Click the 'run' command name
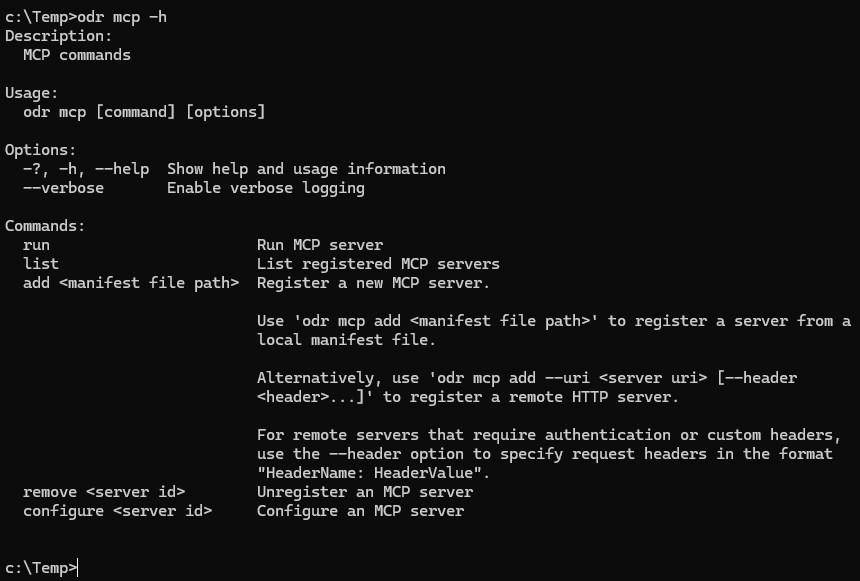Screen dimensions: 860x581 36,245
